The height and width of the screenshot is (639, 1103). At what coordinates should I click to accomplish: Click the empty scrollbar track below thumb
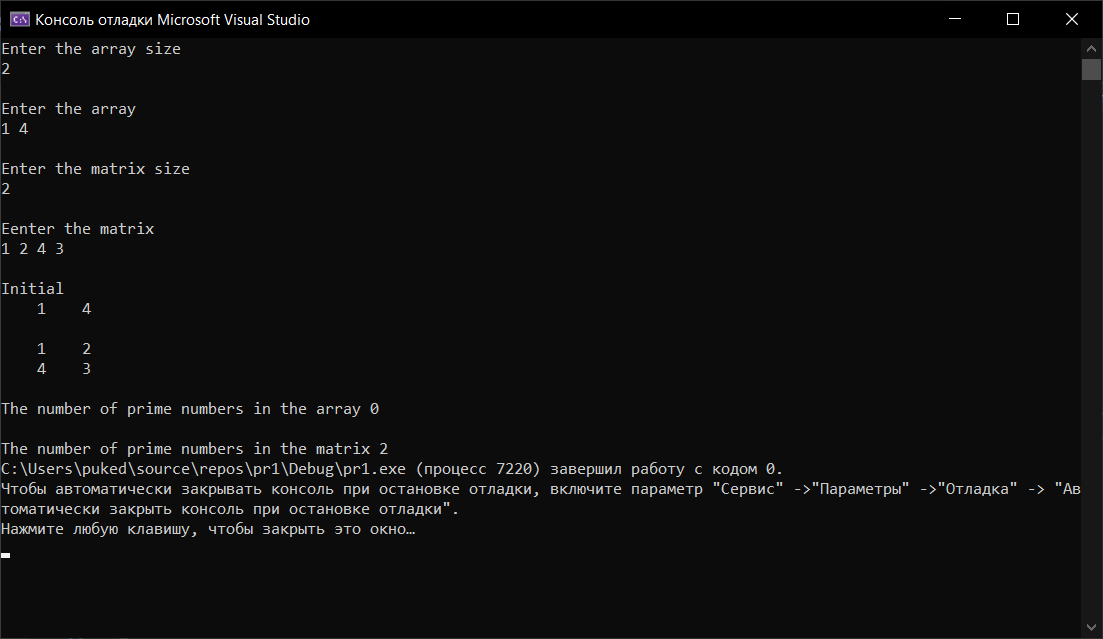point(1091,350)
